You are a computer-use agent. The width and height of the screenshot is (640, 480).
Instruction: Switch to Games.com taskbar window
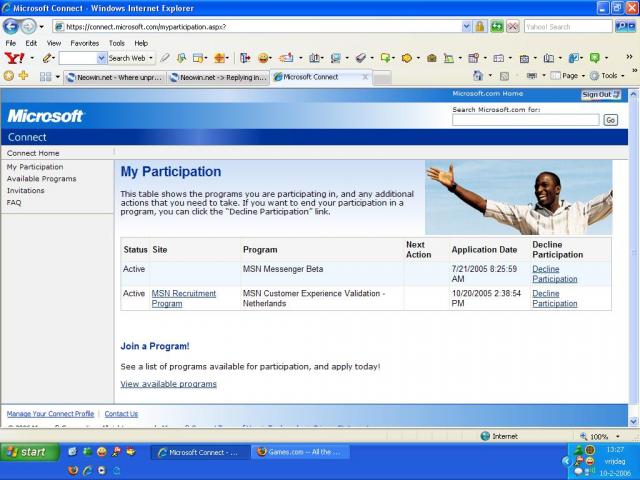300,452
